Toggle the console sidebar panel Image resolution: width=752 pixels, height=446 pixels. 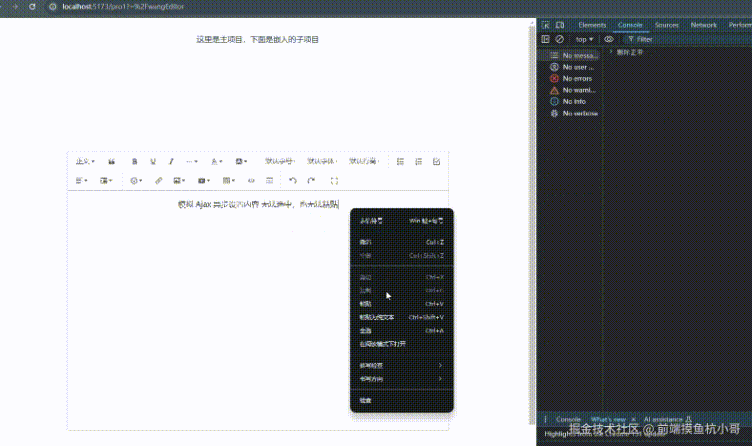click(x=545, y=39)
